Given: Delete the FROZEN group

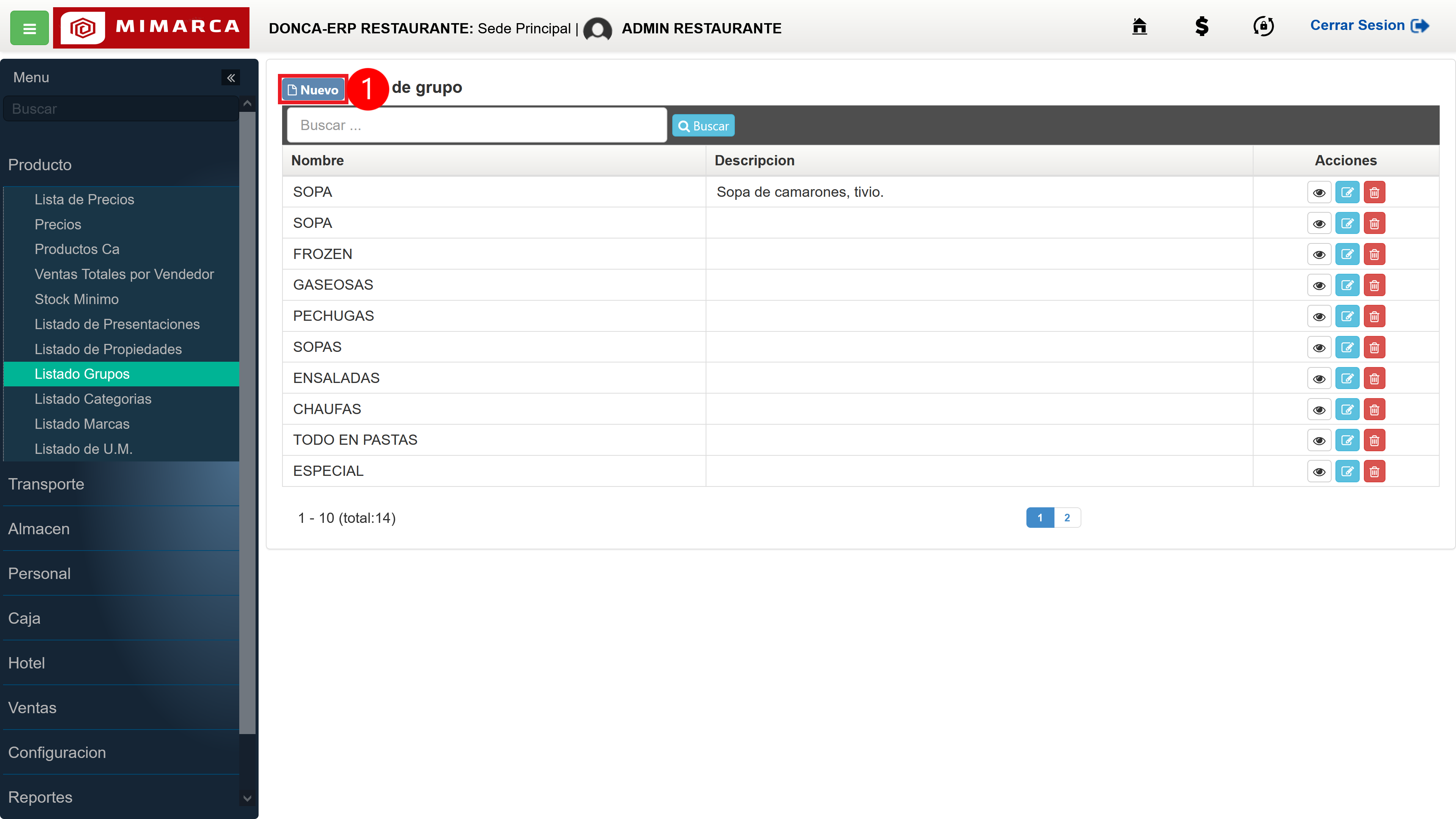Looking at the screenshot, I should [1374, 254].
